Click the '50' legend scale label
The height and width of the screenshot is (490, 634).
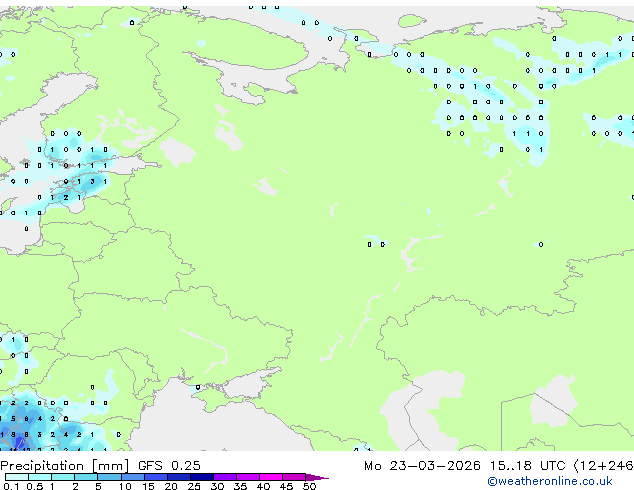pos(309,486)
